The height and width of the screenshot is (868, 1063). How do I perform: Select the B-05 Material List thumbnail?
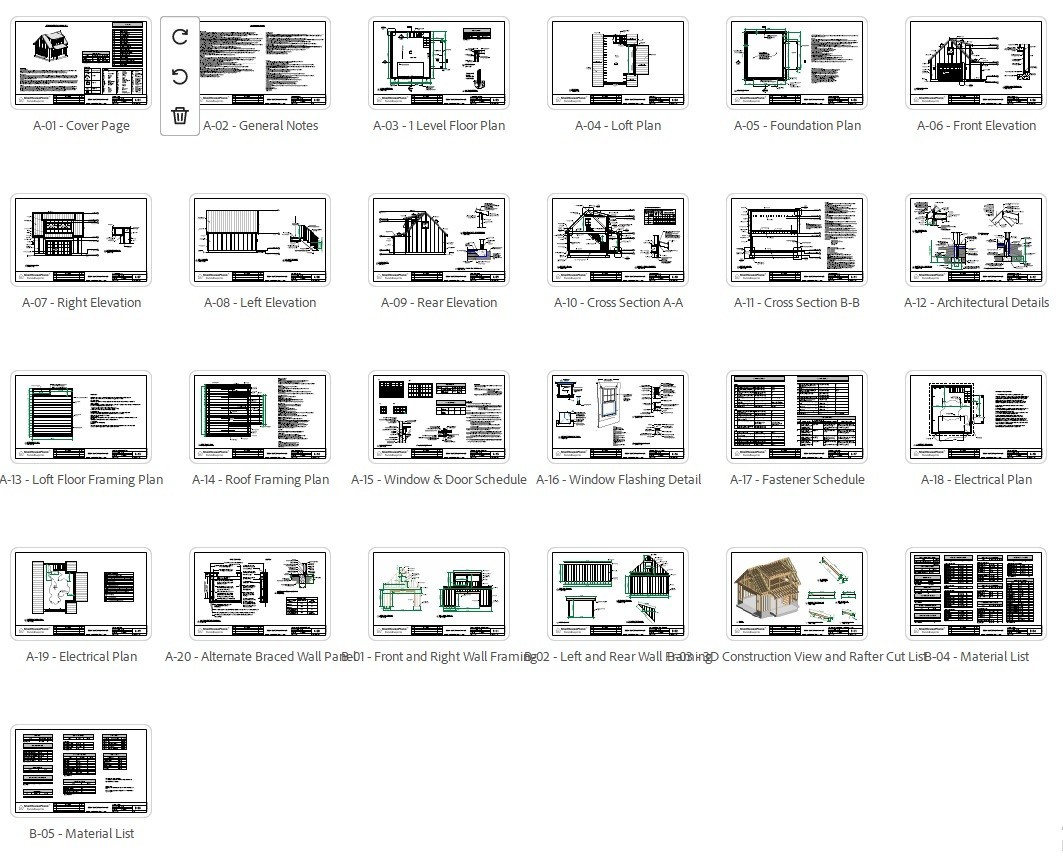pyautogui.click(x=81, y=771)
